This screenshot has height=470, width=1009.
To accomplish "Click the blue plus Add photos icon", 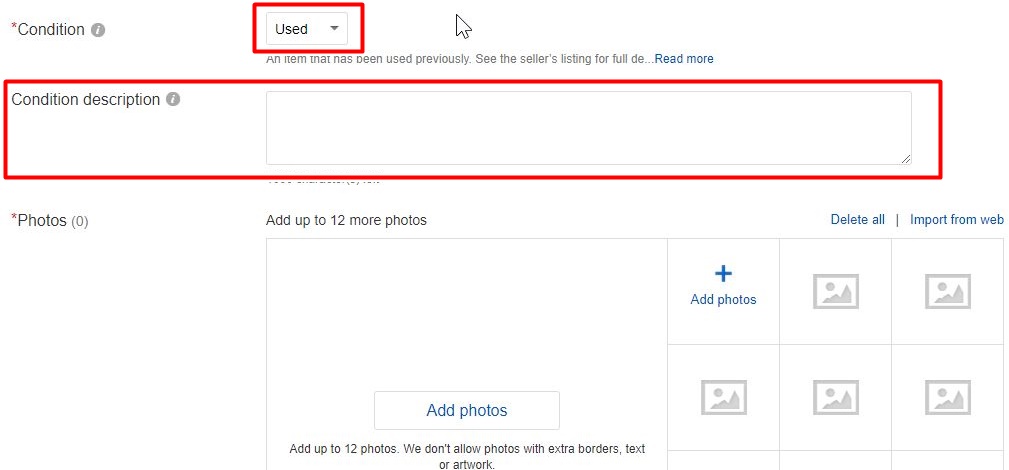I will tap(723, 274).
